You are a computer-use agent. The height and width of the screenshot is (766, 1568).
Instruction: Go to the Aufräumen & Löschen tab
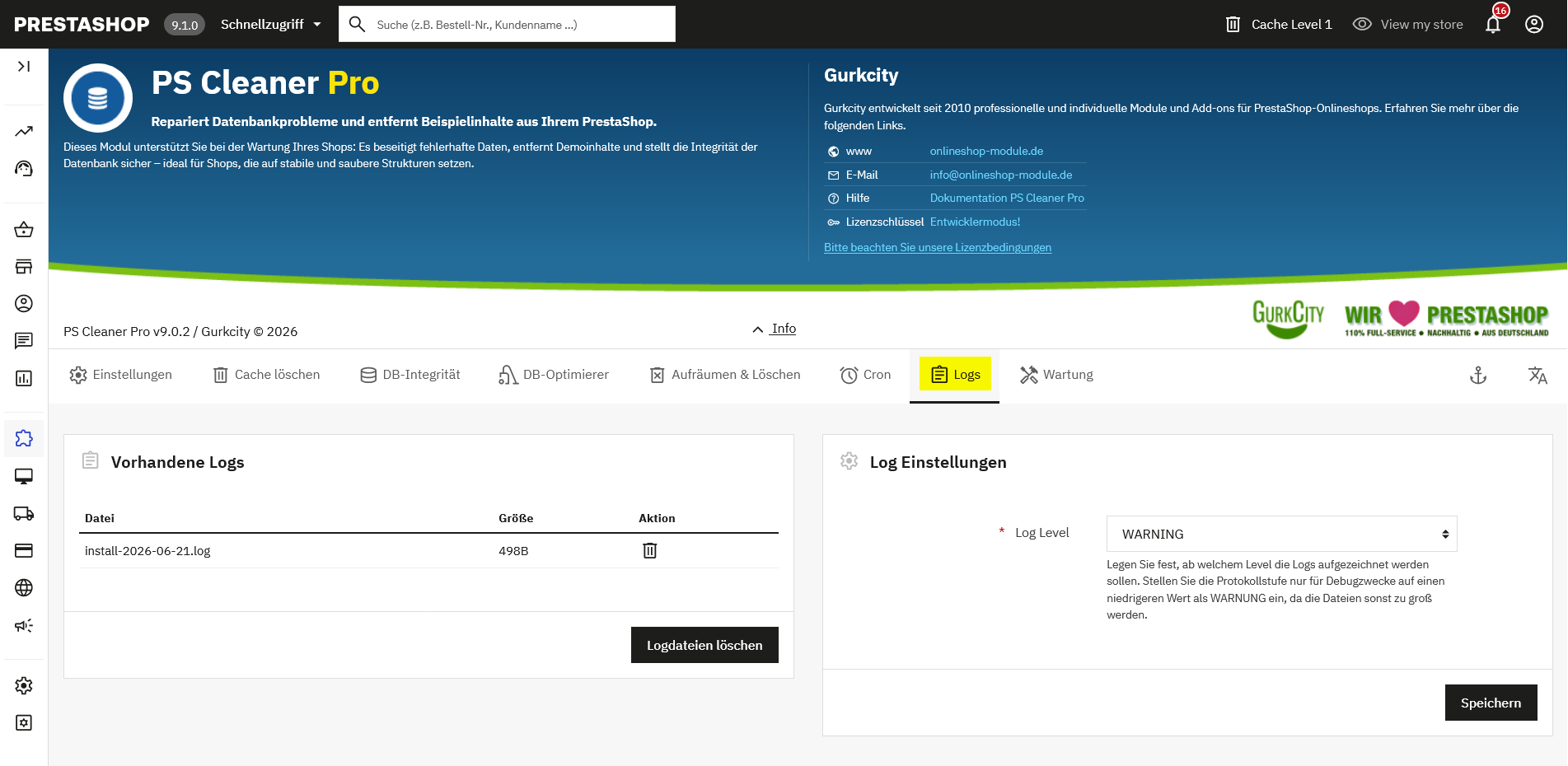pos(725,375)
